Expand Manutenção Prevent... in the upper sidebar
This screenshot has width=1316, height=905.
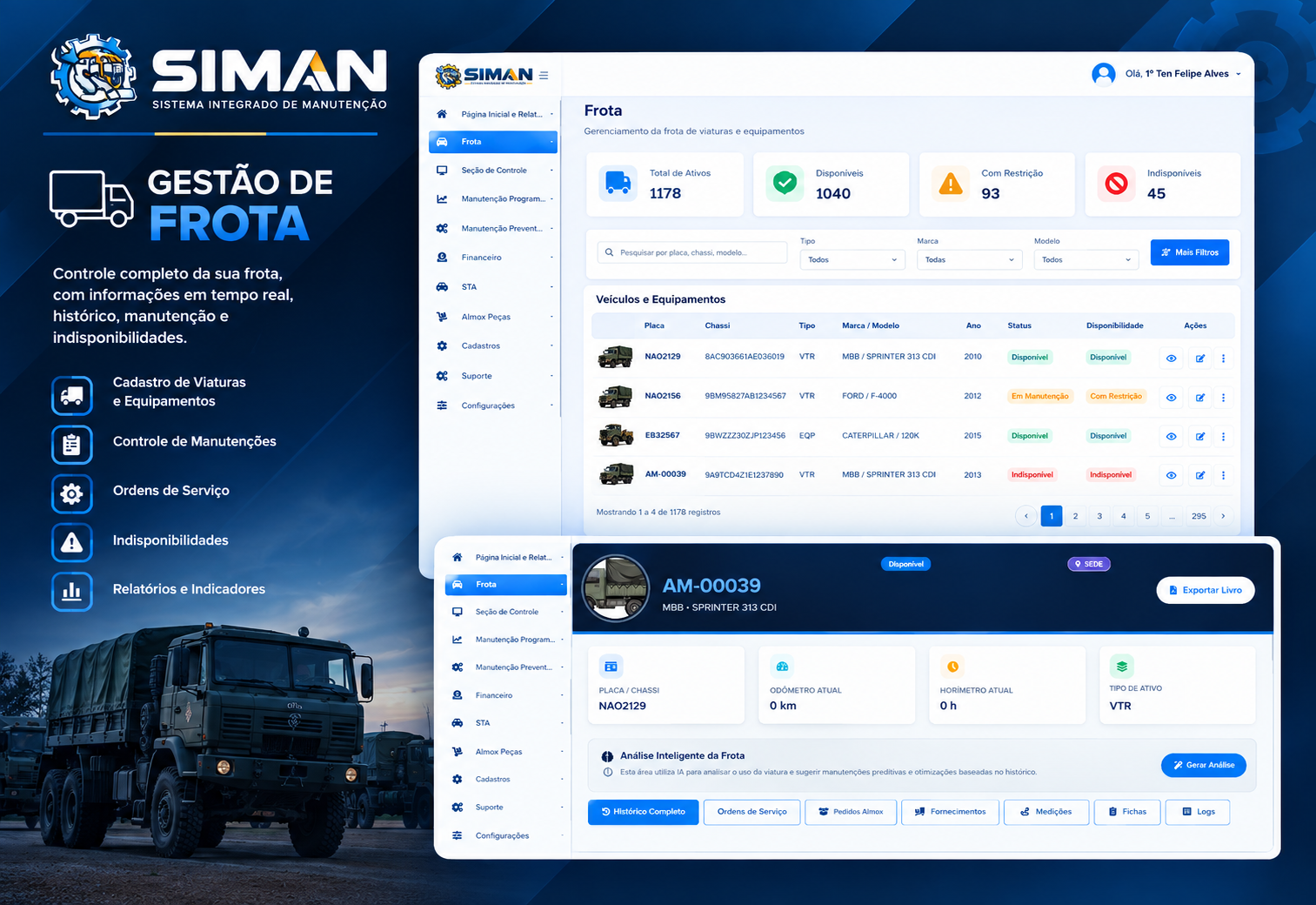[493, 229]
